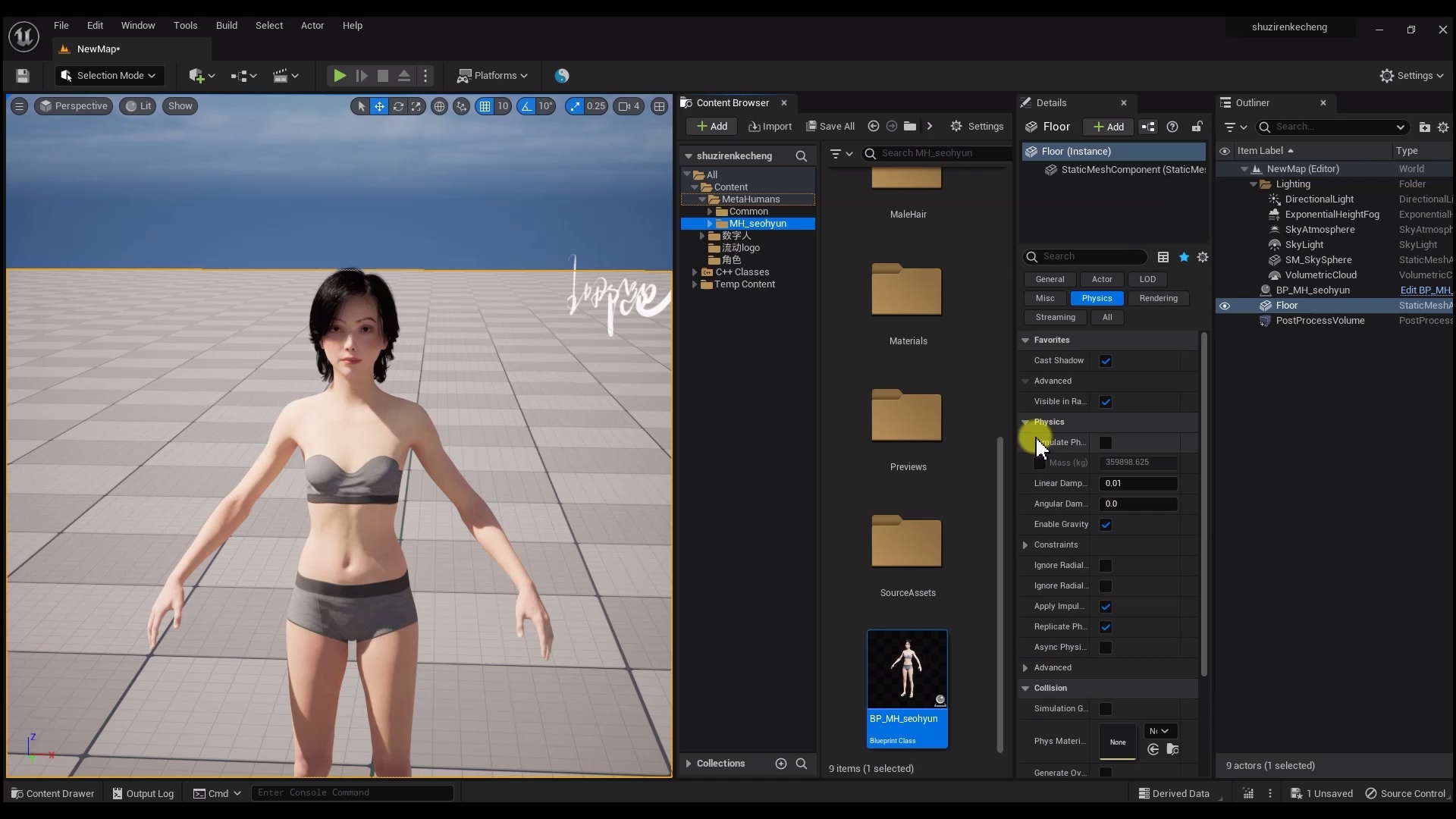Toggle visibility eye for Floor actor

(x=1225, y=306)
